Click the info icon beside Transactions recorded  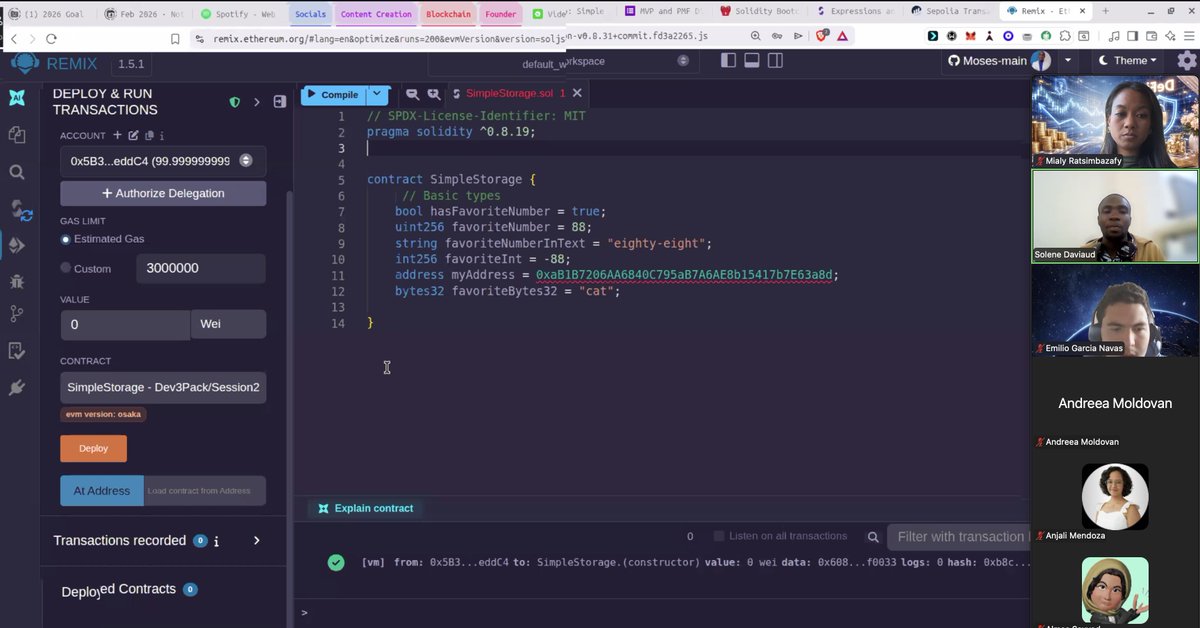pos(216,541)
